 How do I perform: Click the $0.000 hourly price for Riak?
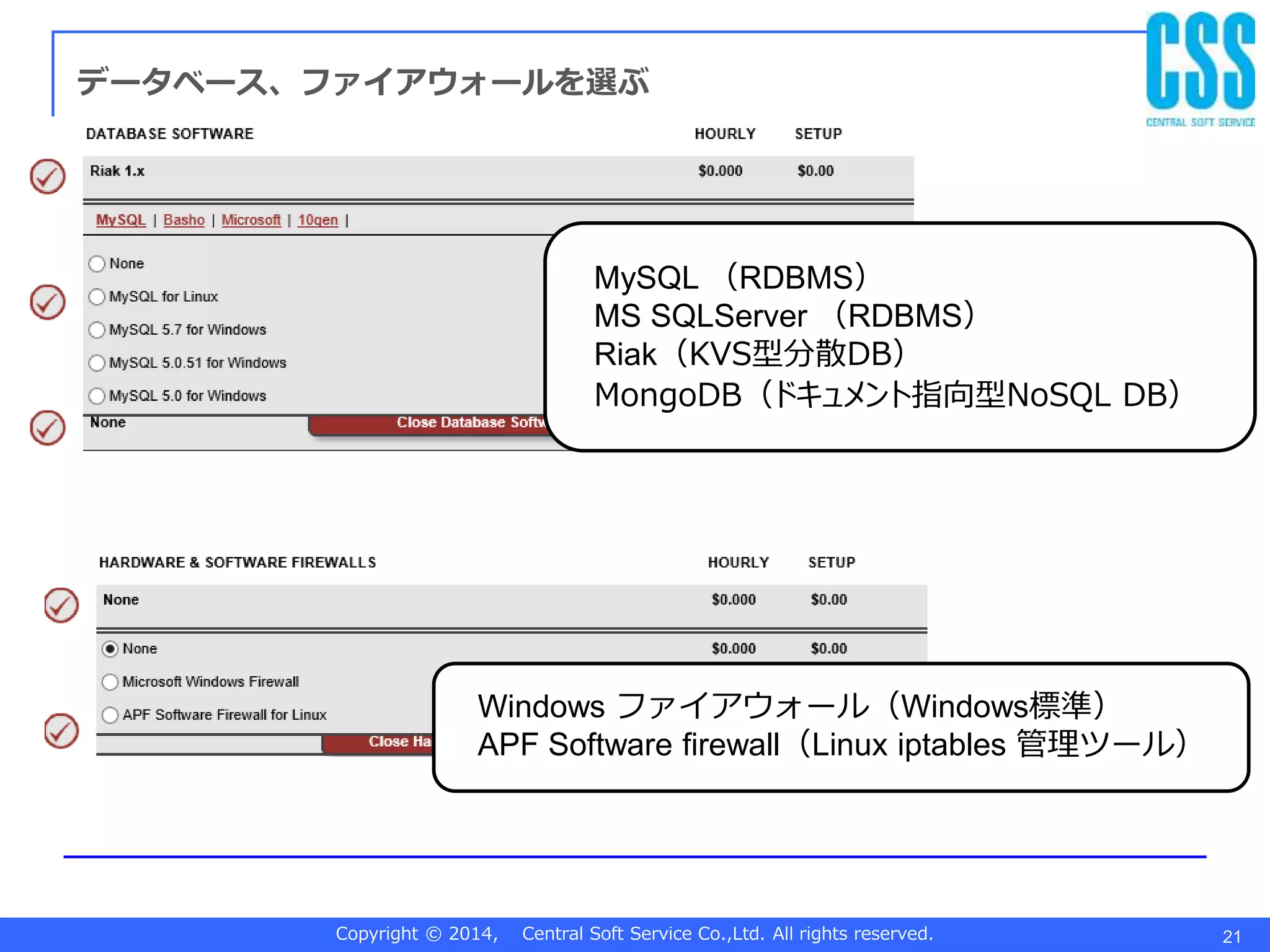(720, 171)
